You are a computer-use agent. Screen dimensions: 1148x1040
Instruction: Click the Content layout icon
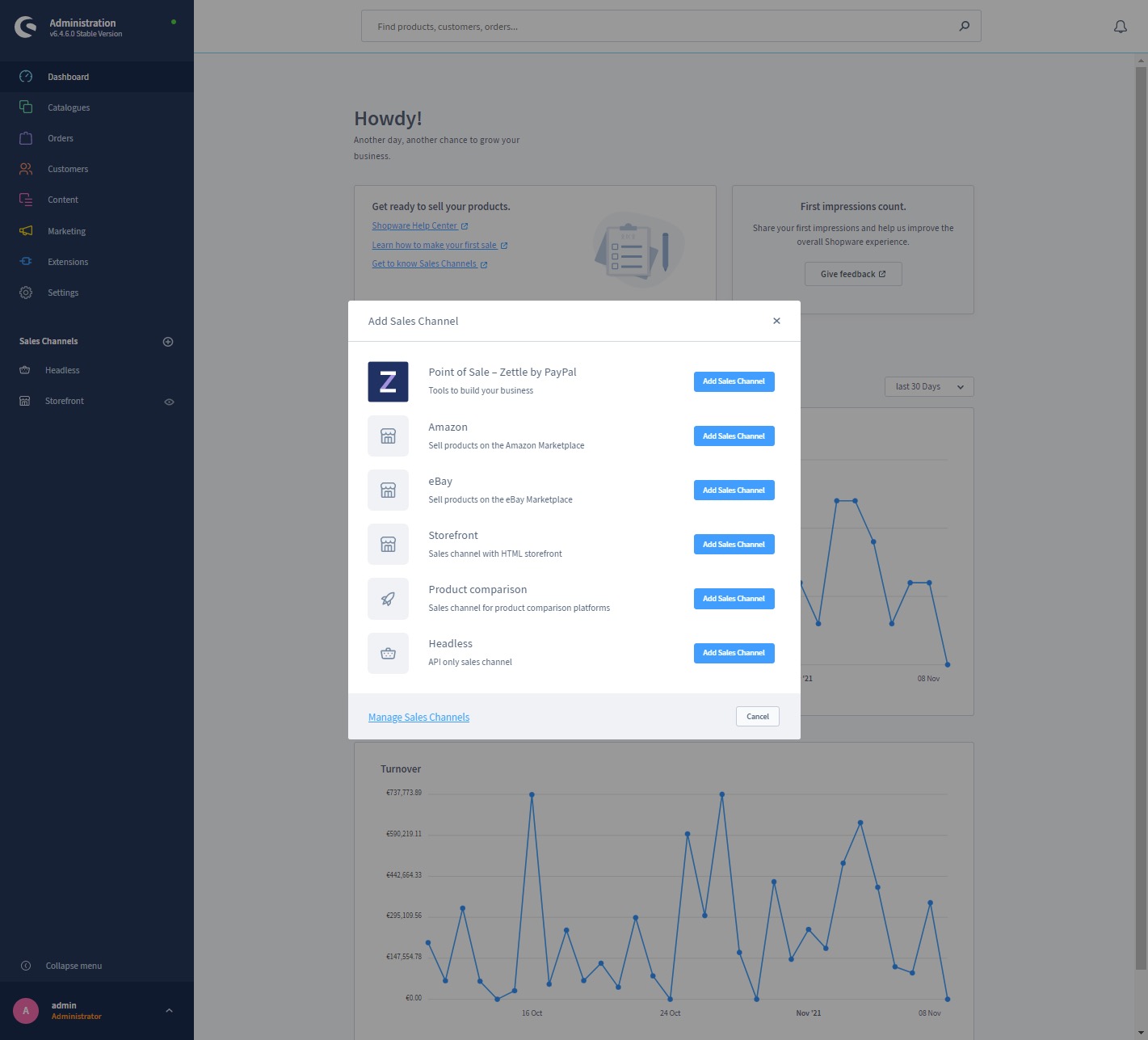click(x=26, y=200)
